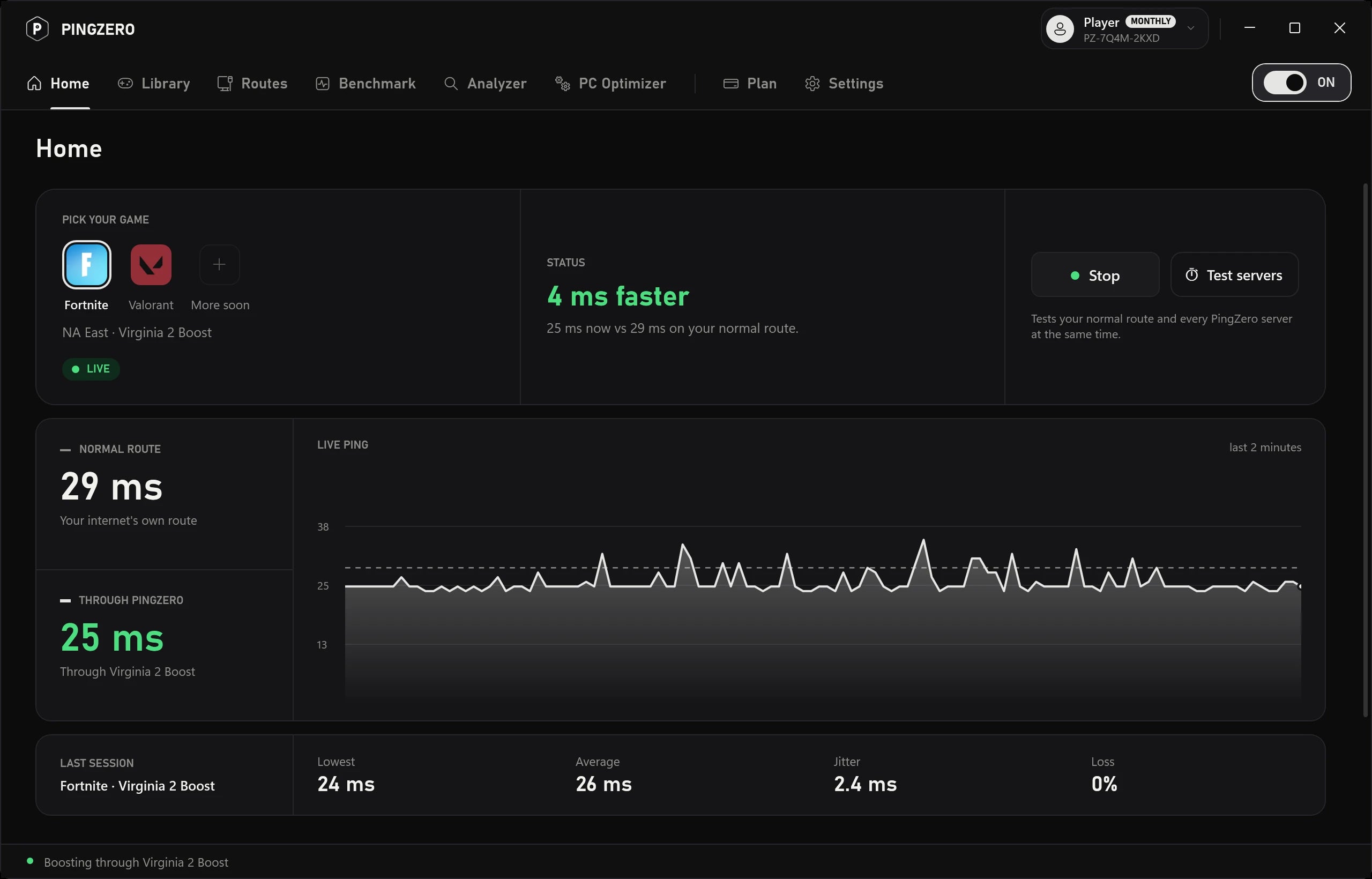Click the Analyzer magnifier icon

451,83
